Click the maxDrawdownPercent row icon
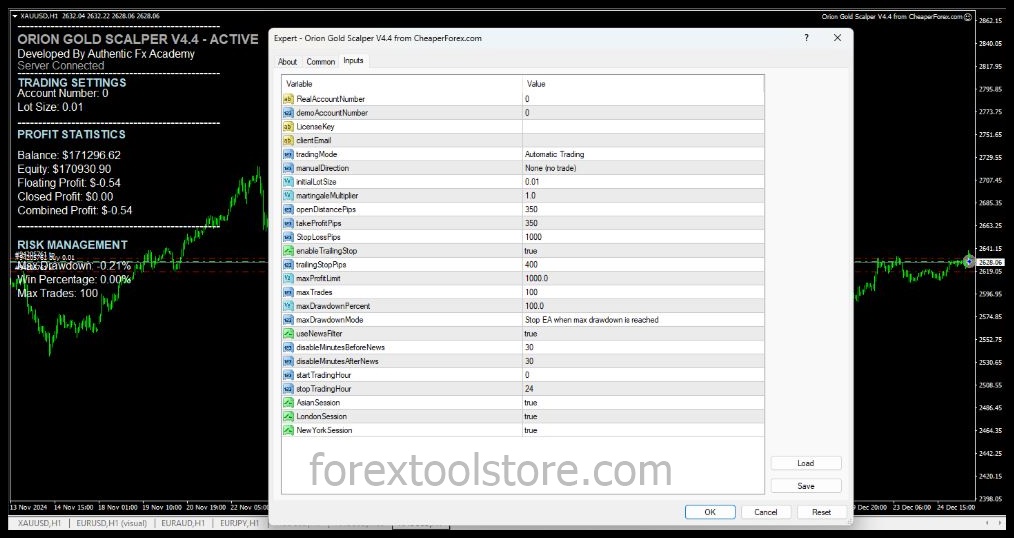 click(x=288, y=306)
